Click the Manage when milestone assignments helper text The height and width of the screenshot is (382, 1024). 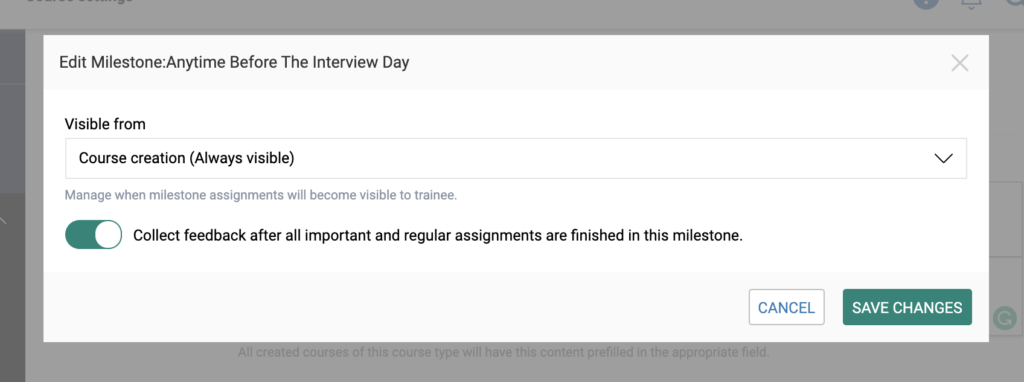(x=261, y=195)
